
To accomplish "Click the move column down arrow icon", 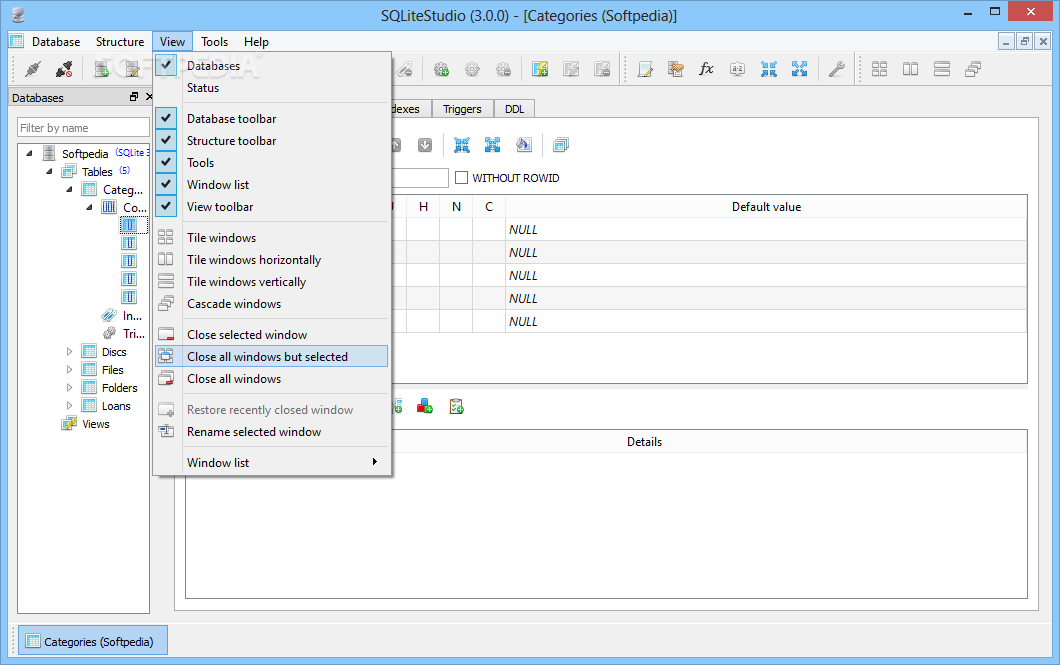I will coord(425,145).
